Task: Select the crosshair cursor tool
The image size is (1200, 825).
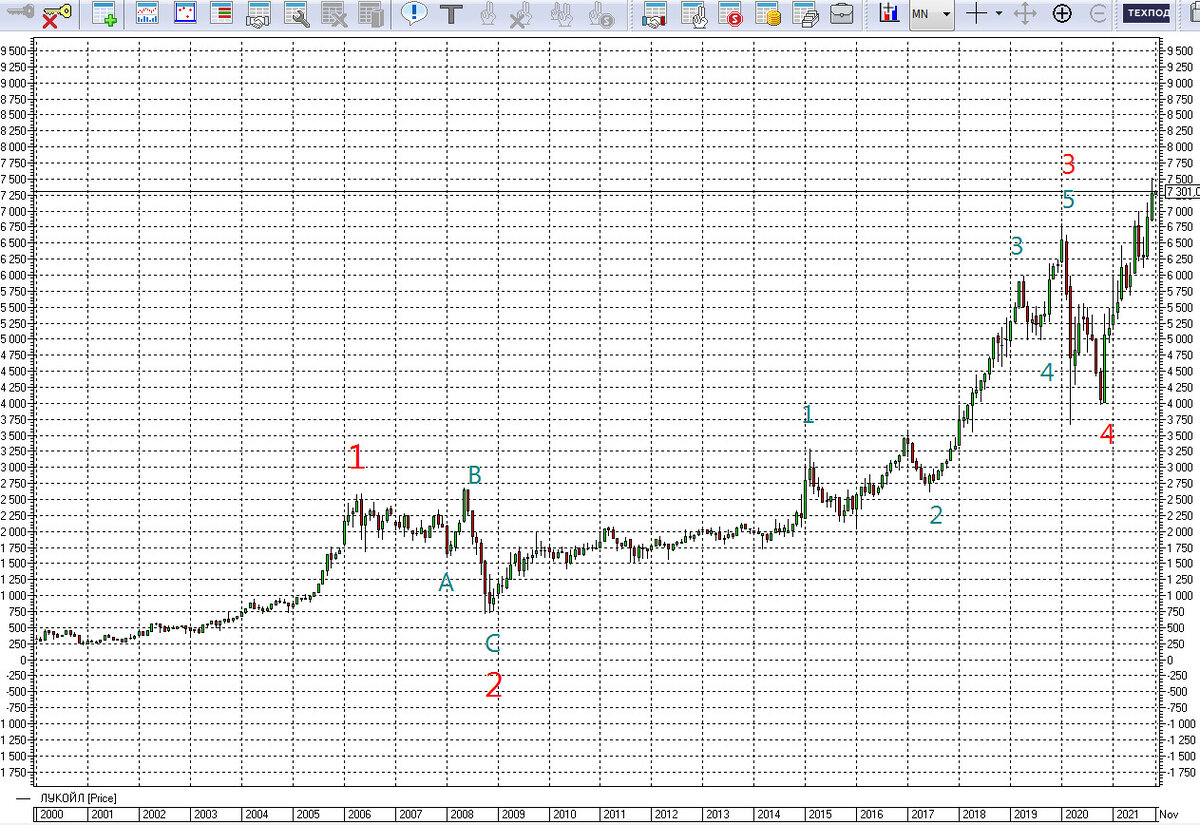Action: [976, 14]
